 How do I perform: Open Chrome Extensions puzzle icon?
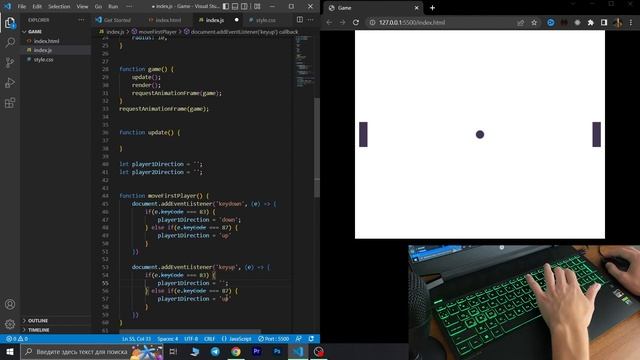pyautogui.click(x=590, y=22)
